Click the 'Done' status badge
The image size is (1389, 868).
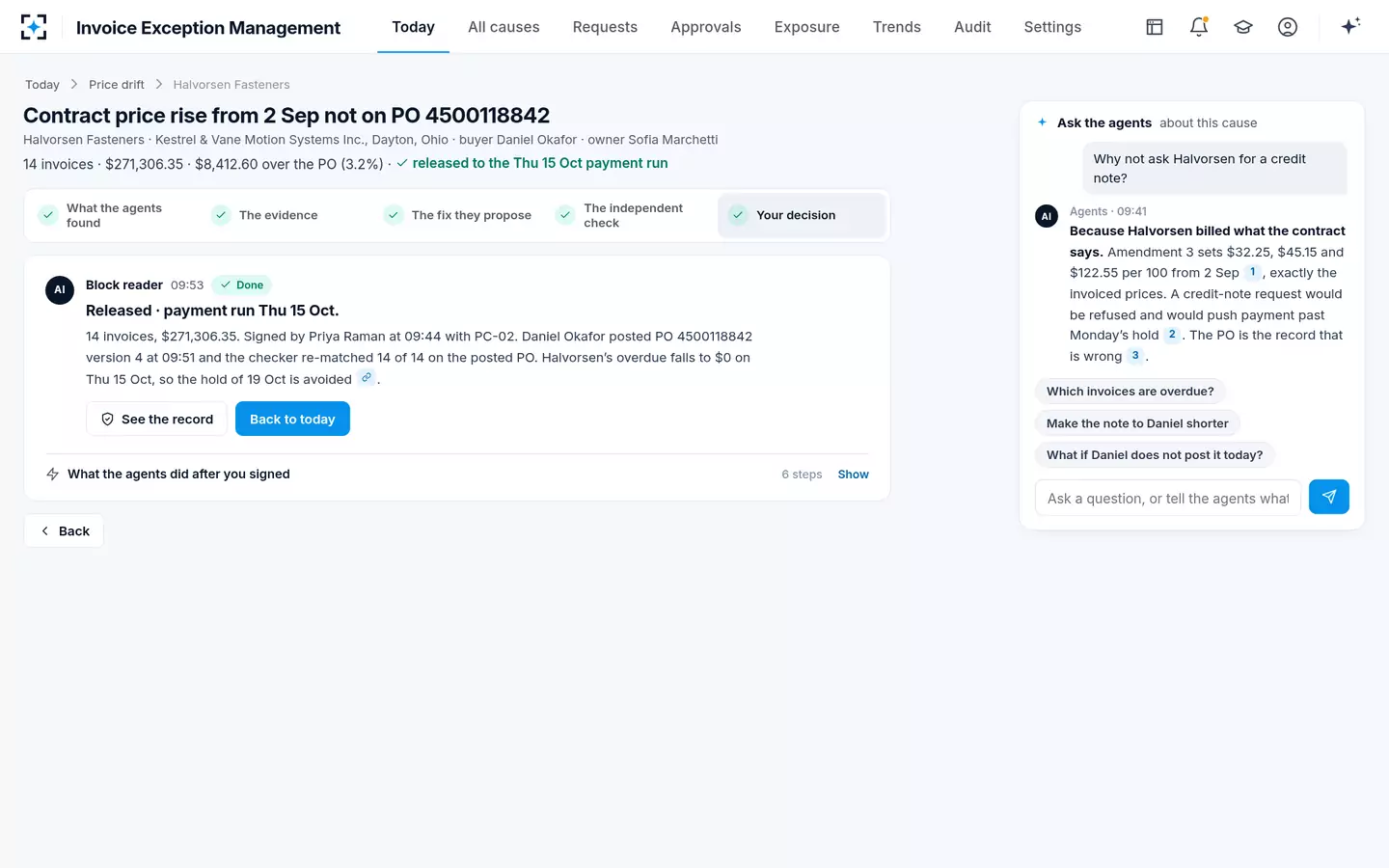242,285
